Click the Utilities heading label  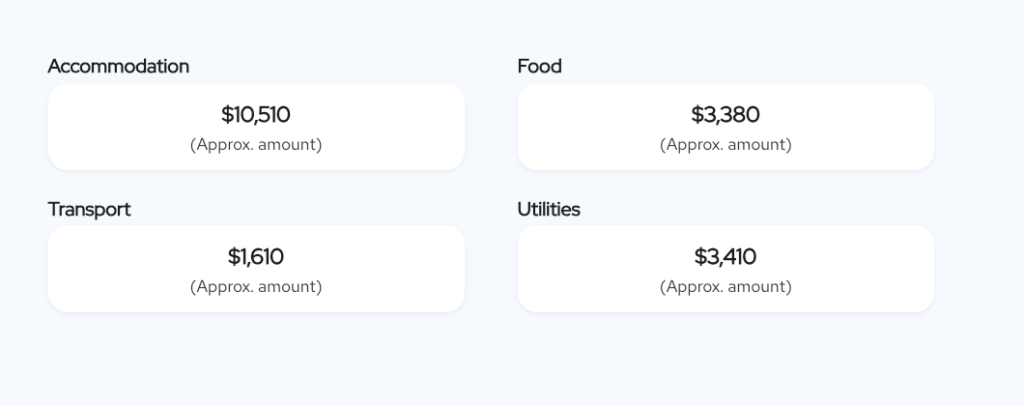point(548,209)
